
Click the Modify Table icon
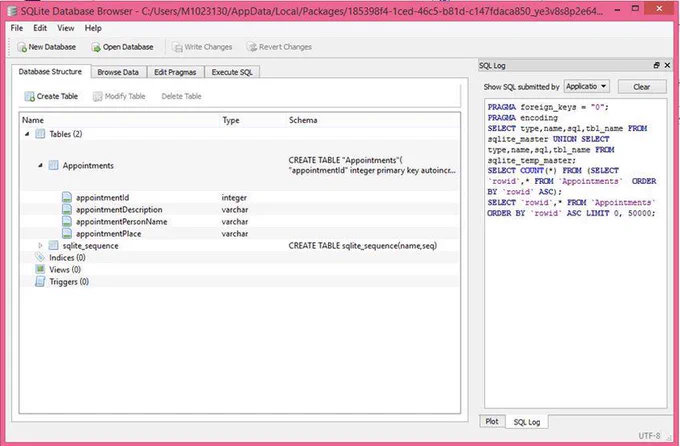98,96
